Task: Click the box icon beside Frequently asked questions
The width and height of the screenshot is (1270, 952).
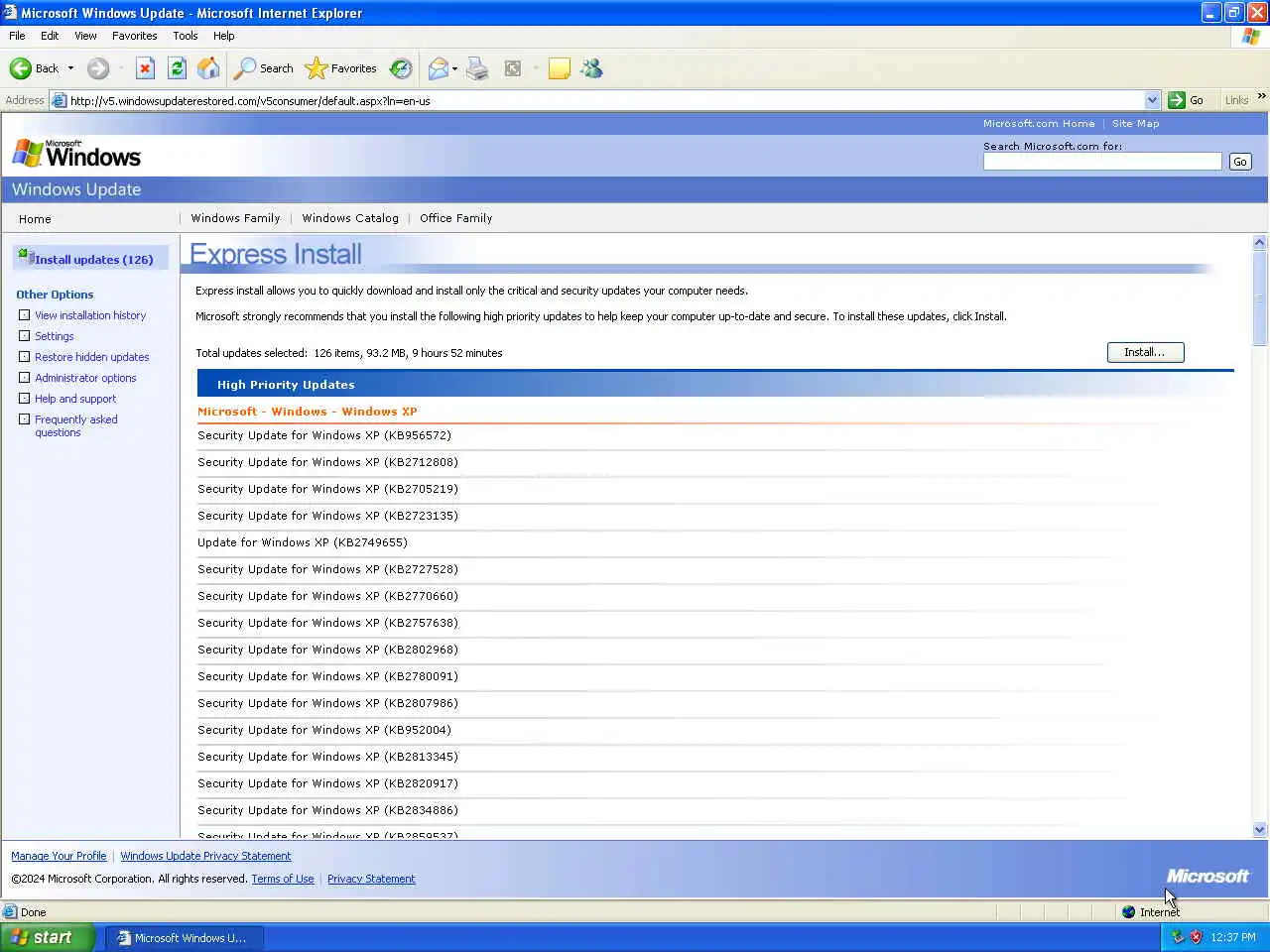Action: pyautogui.click(x=25, y=419)
